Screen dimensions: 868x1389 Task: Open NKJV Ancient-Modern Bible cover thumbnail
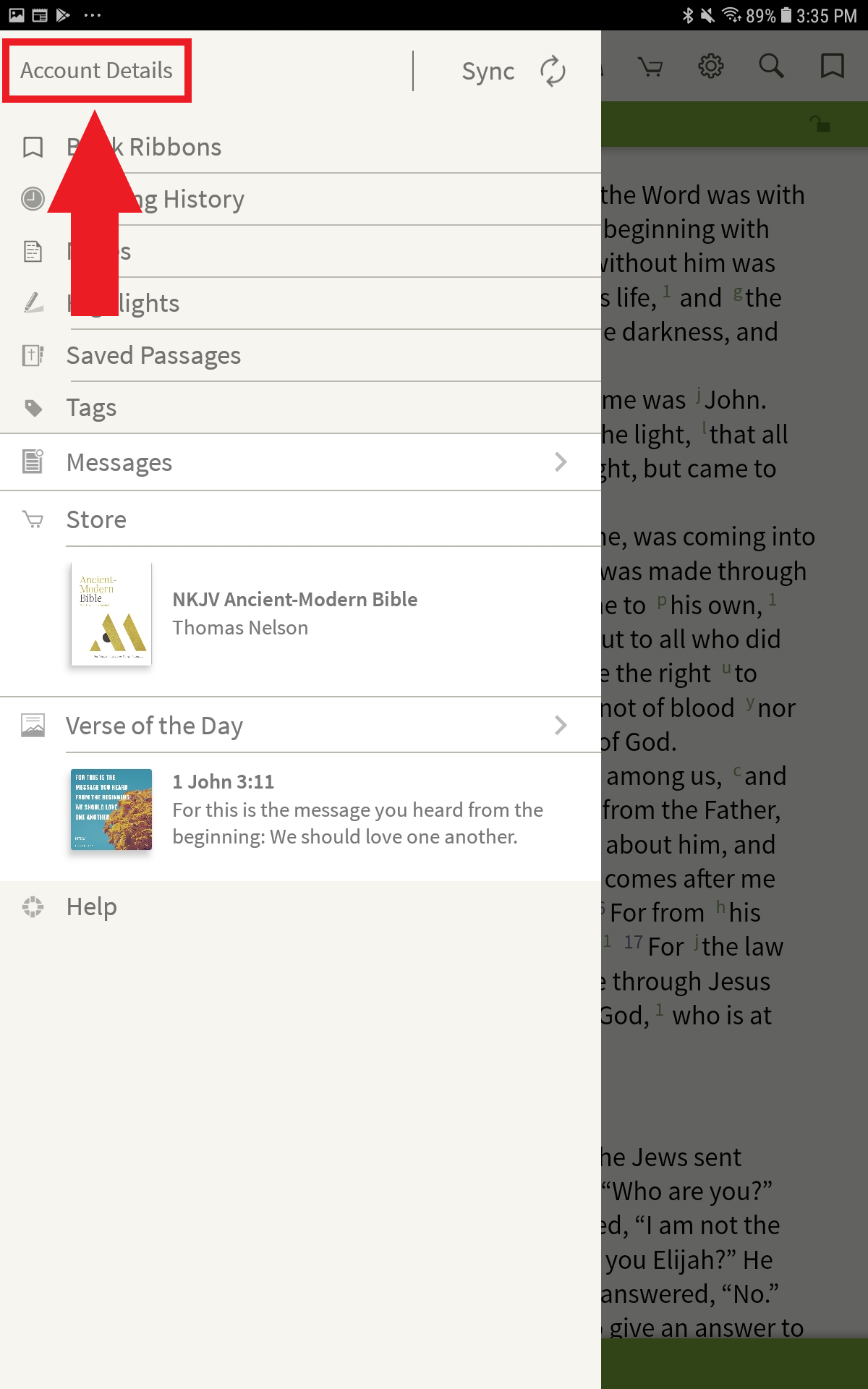(x=111, y=614)
